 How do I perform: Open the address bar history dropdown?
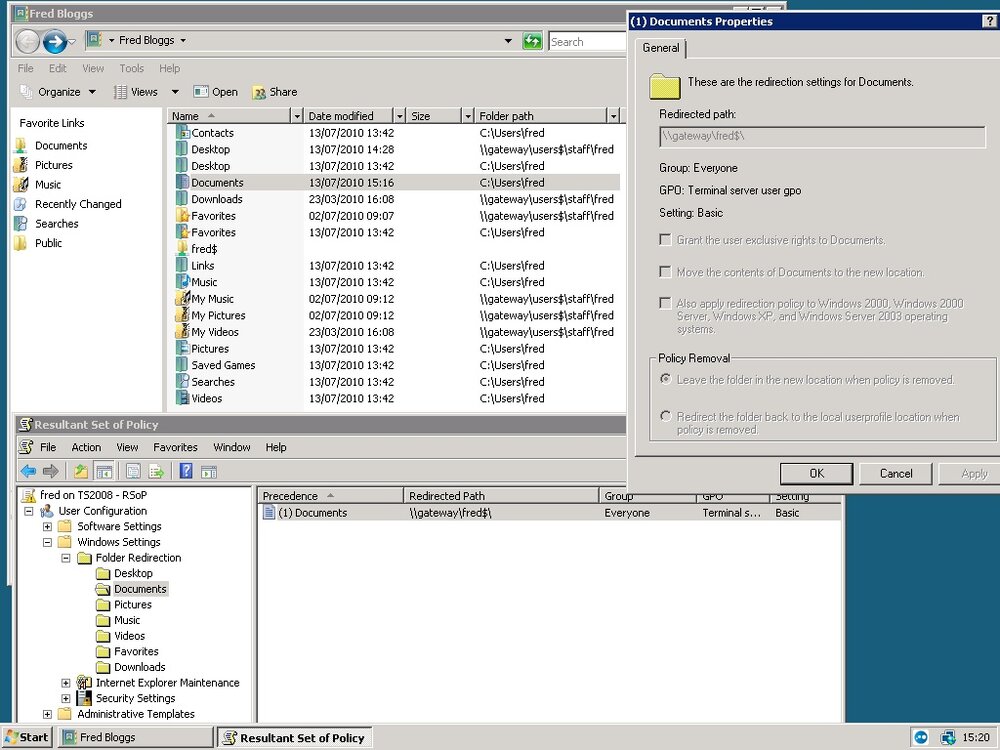point(508,41)
